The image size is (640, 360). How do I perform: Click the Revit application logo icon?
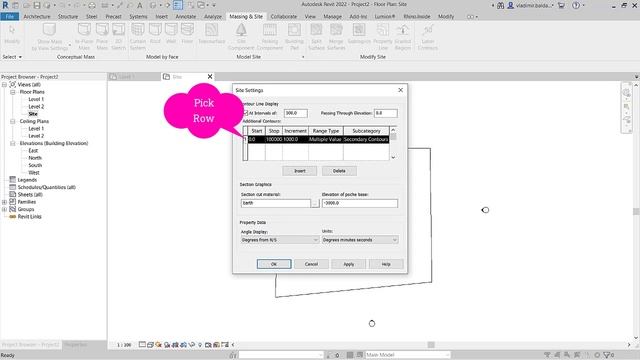tap(5, 5)
